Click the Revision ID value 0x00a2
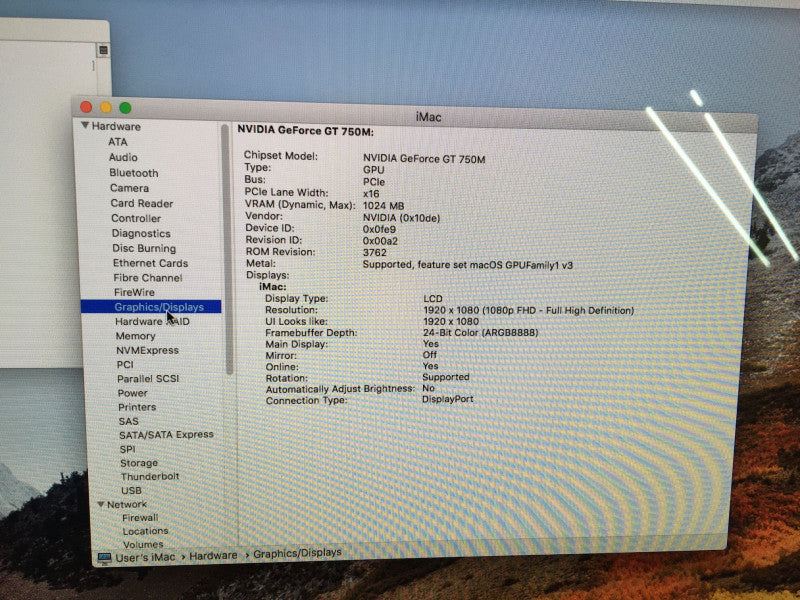The height and width of the screenshot is (600, 800). 380,241
